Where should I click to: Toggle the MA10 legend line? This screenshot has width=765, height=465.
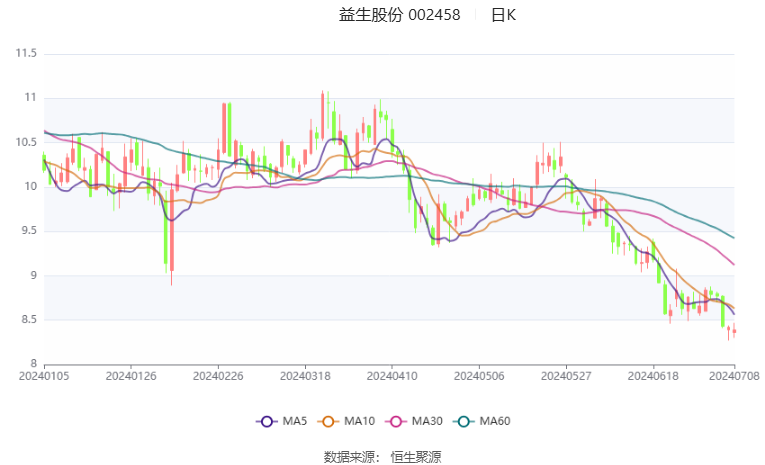coord(346,421)
